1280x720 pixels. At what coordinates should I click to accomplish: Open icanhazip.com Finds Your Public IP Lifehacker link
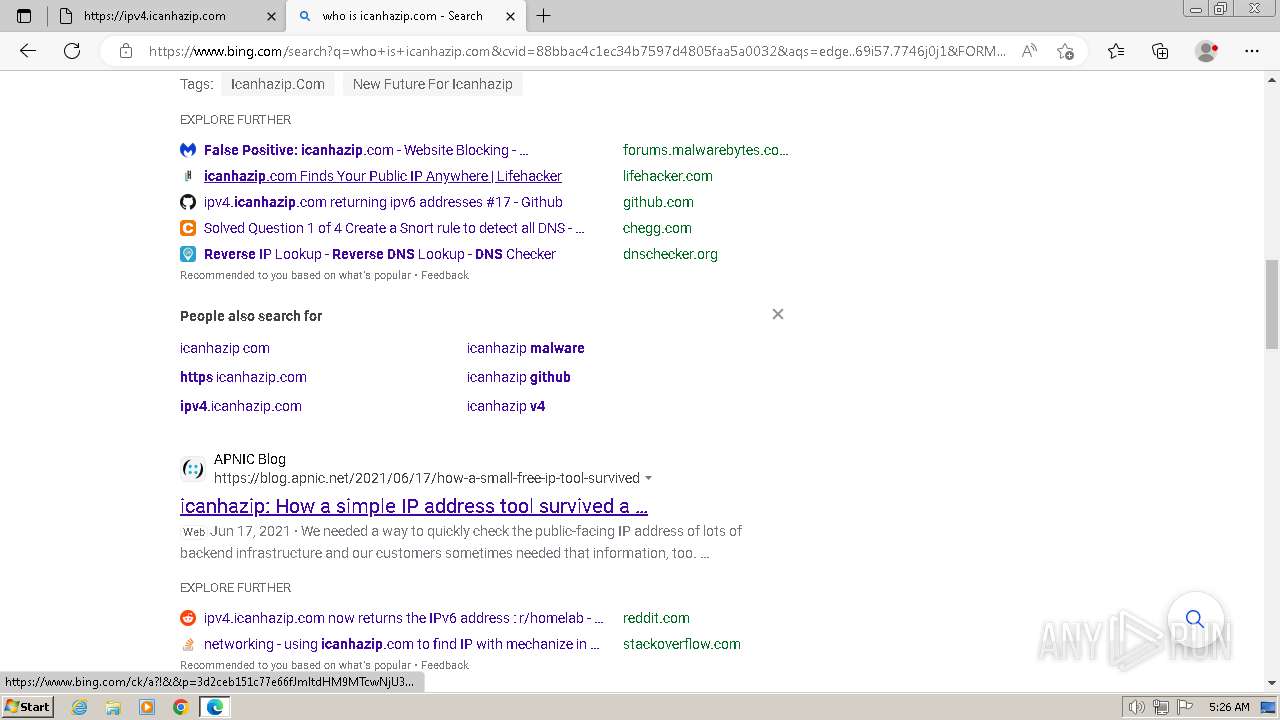pyautogui.click(x=383, y=176)
